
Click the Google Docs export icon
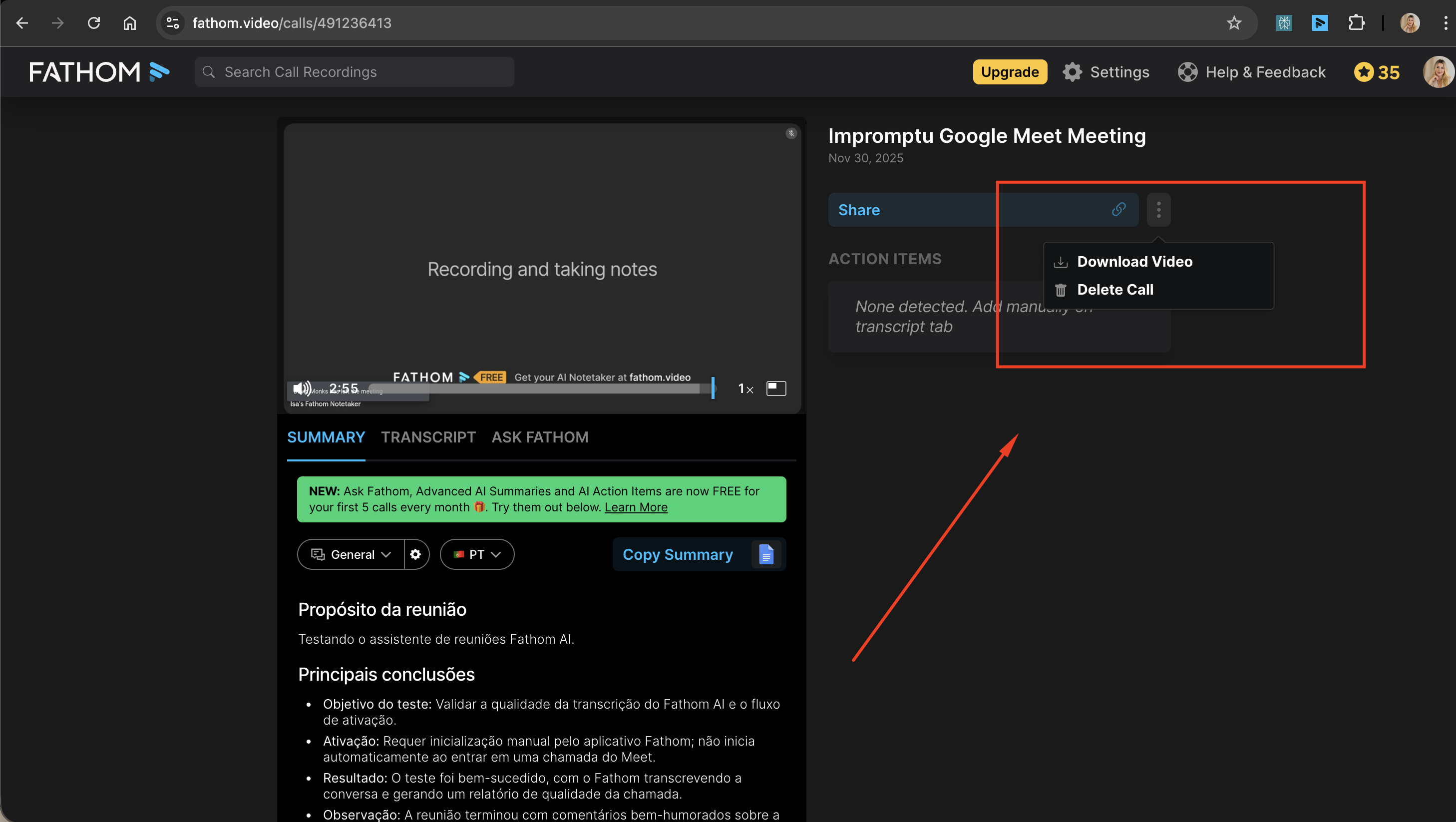click(765, 554)
